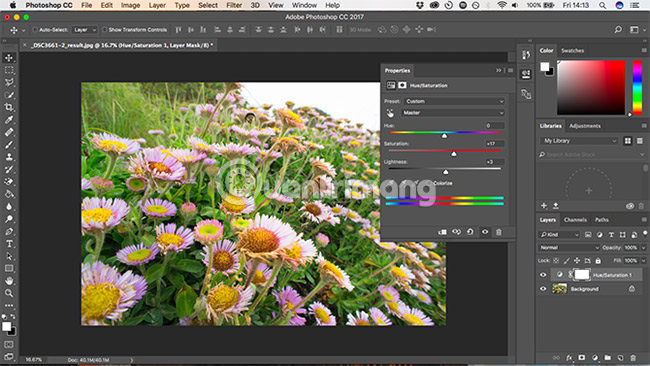The height and width of the screenshot is (366, 650).
Task: Open the Filter menu
Action: pyautogui.click(x=234, y=5)
